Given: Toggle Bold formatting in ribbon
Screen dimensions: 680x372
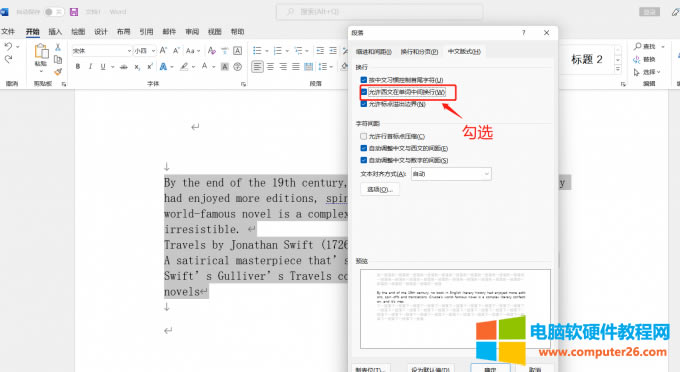Looking at the screenshot, I should click(78, 67).
